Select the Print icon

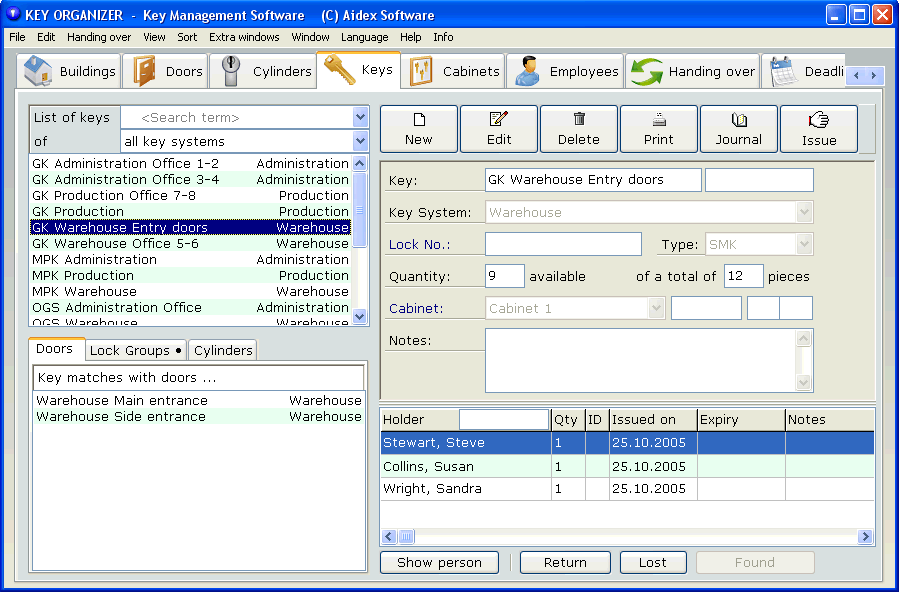[658, 128]
